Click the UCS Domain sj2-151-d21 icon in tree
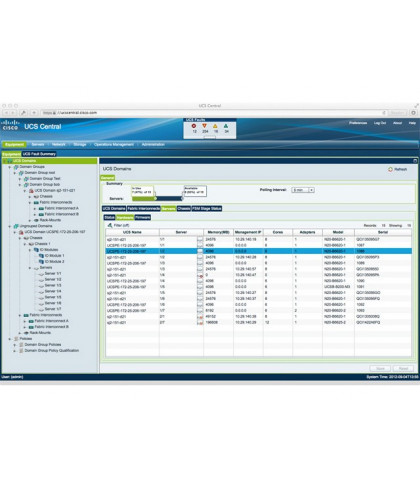This screenshot has width=420, height=487. click(31, 191)
